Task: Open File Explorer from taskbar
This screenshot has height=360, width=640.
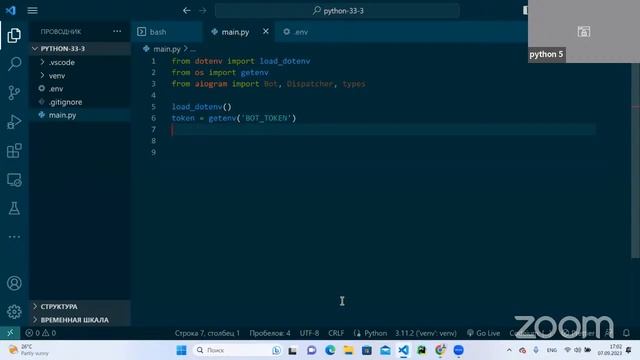Action: coord(348,350)
